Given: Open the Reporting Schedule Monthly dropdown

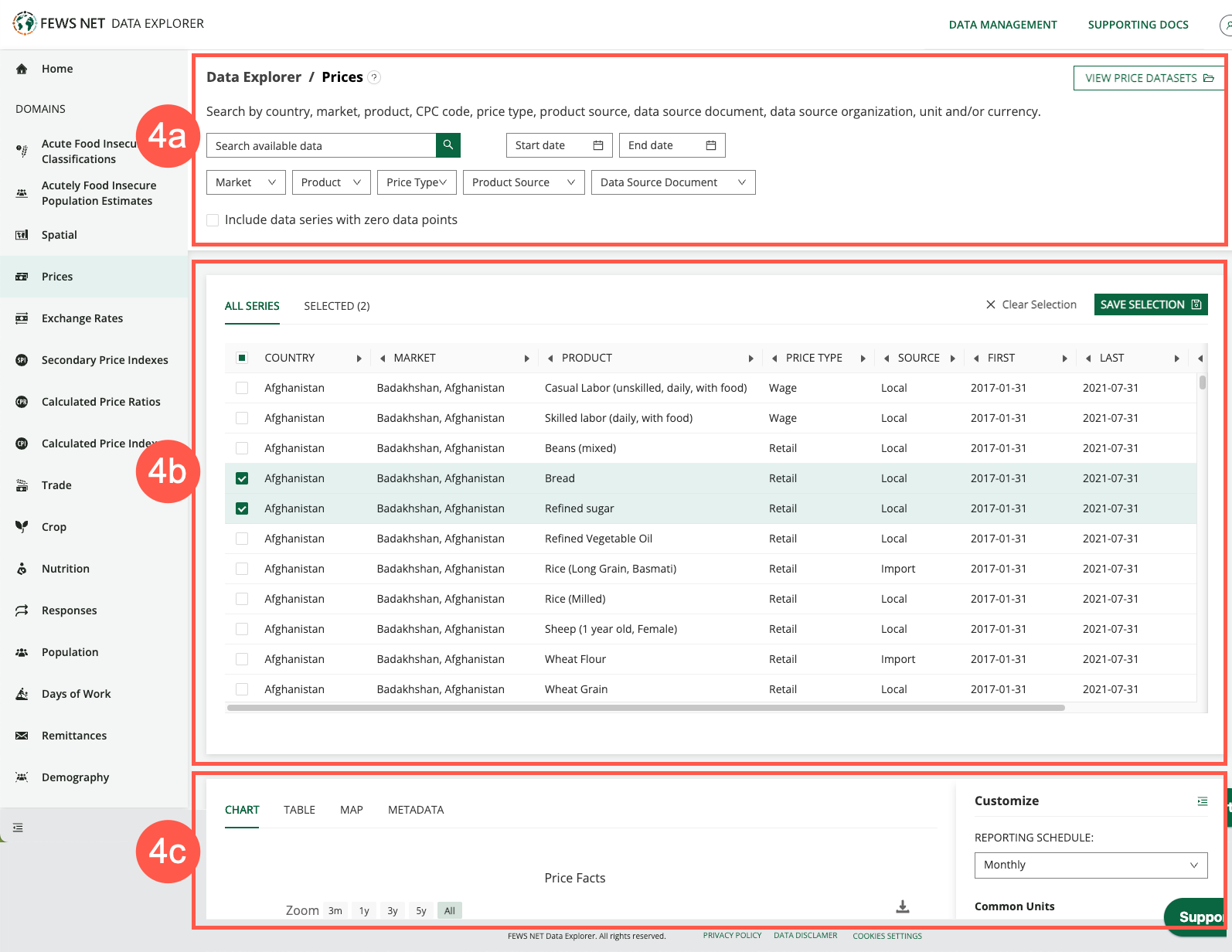Looking at the screenshot, I should [1091, 865].
